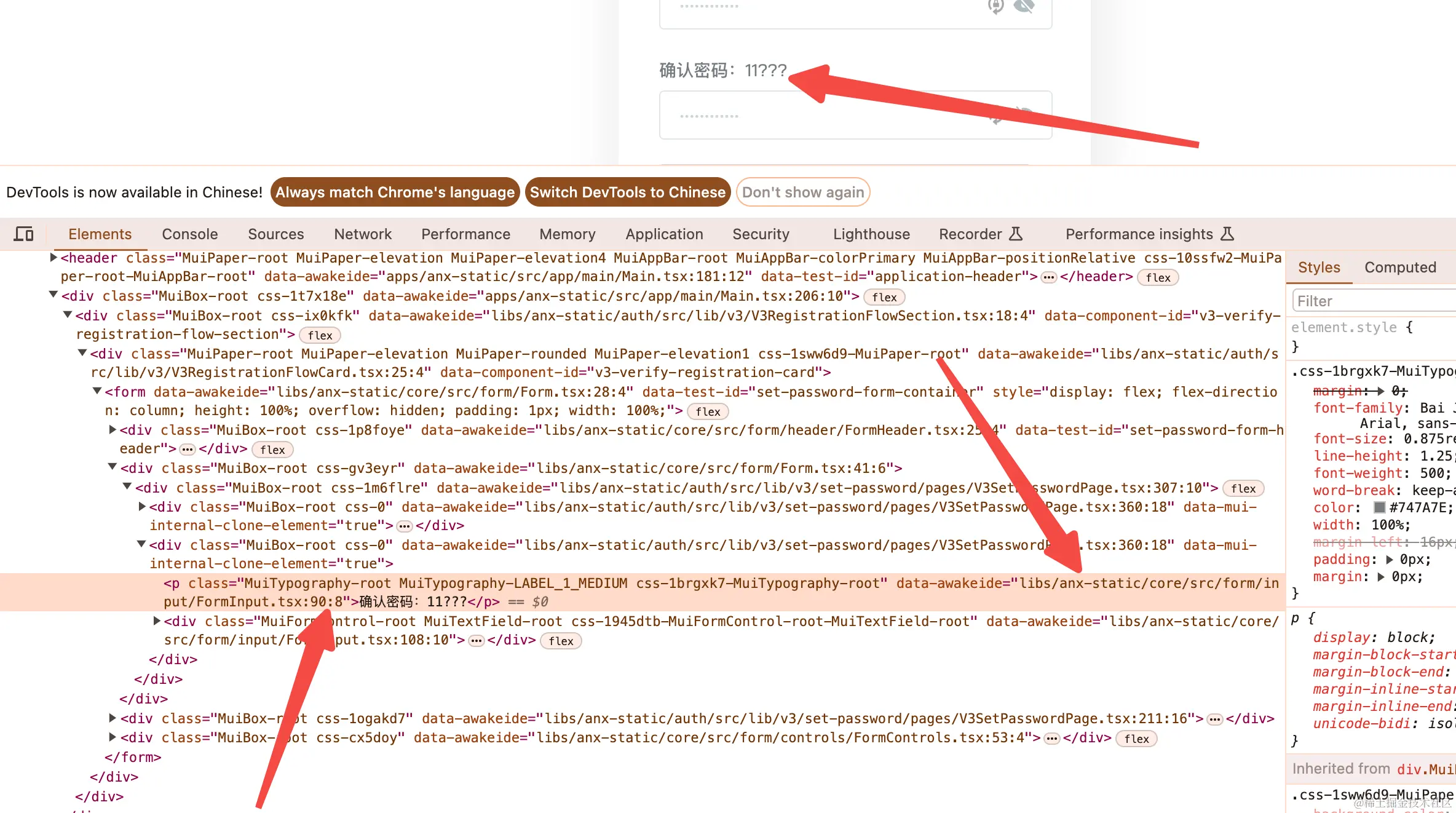Switch to the Console tab

189,234
